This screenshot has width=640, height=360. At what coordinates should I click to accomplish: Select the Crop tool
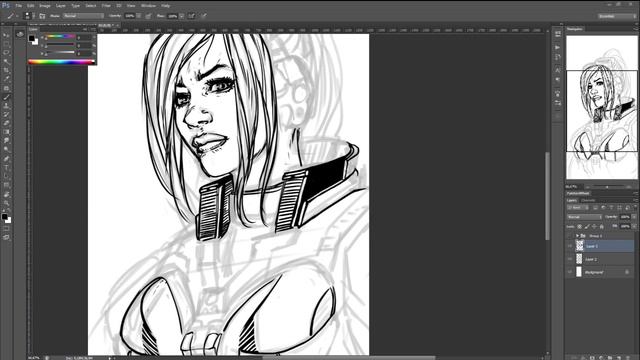tap(6, 70)
